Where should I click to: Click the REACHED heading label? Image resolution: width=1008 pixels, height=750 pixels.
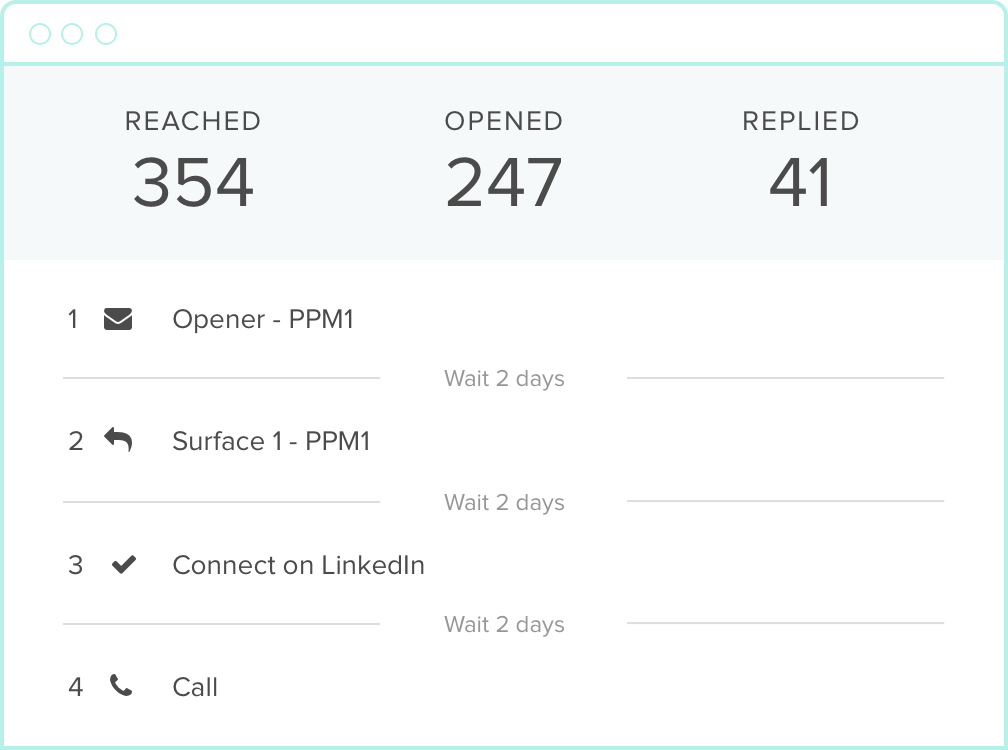point(193,121)
